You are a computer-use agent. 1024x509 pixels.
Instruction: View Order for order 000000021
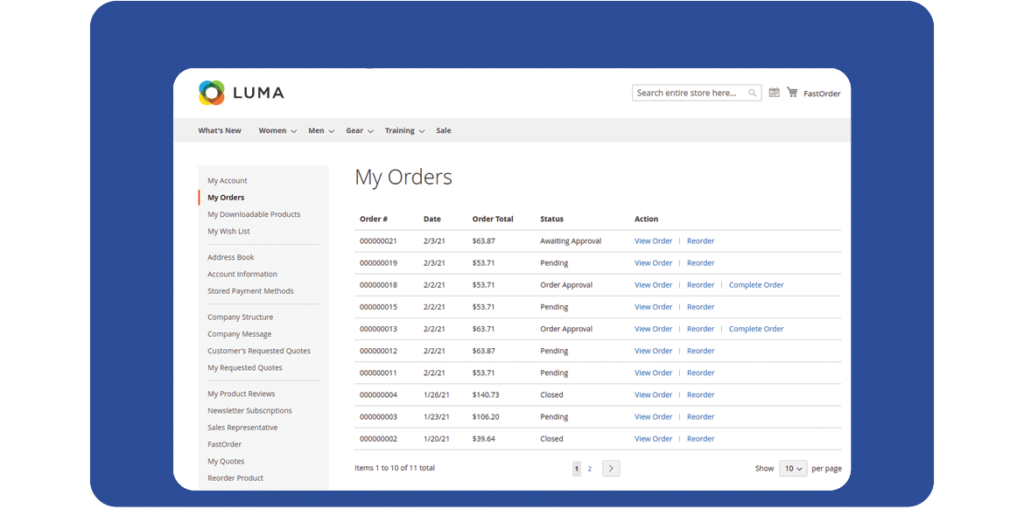tap(653, 241)
